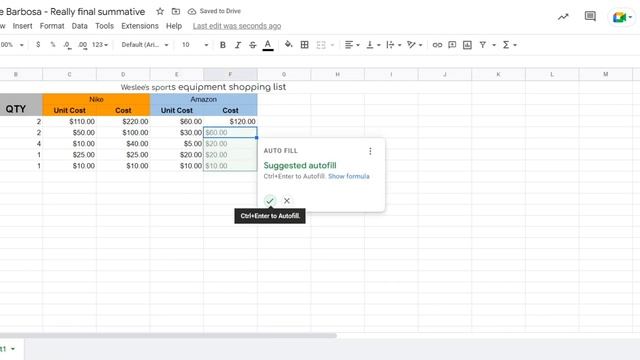Open vertical align dropdown
640x360 pixels.
click(x=373, y=45)
